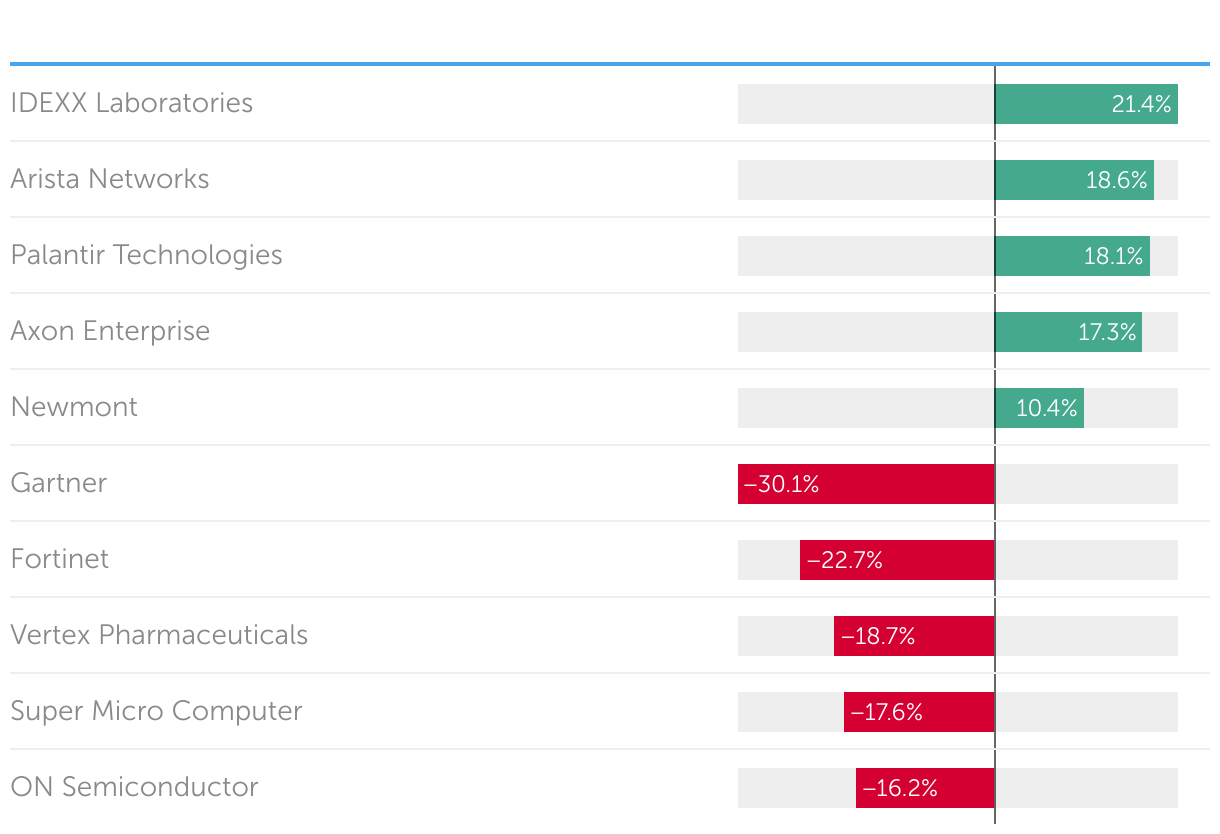Screen dimensions: 1220x834
Task: Click the 10.4% green bar
Action: click(1039, 408)
